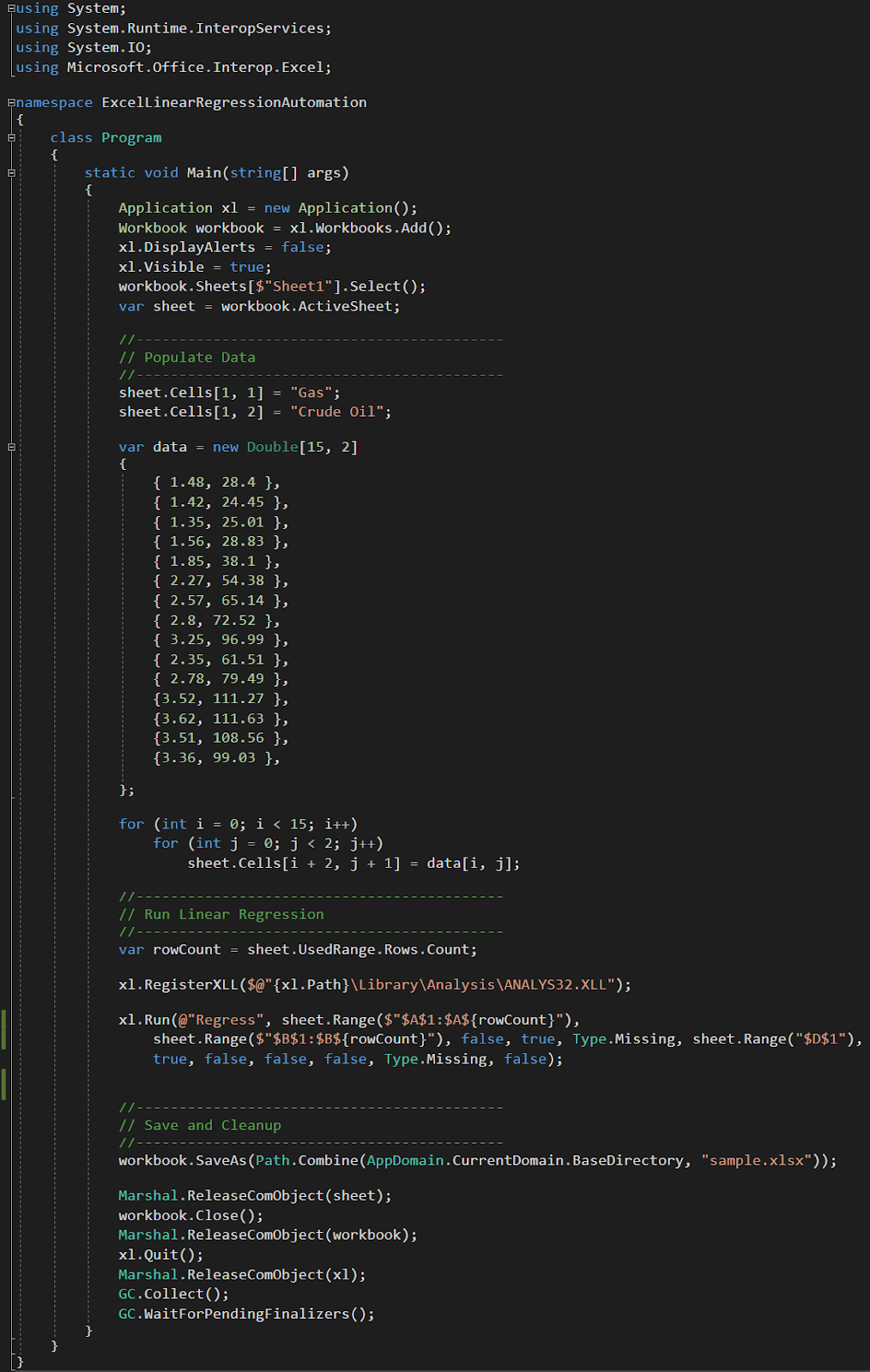
Task: Click the GC.WaitForPendingFinalizers call
Action: point(246,1314)
